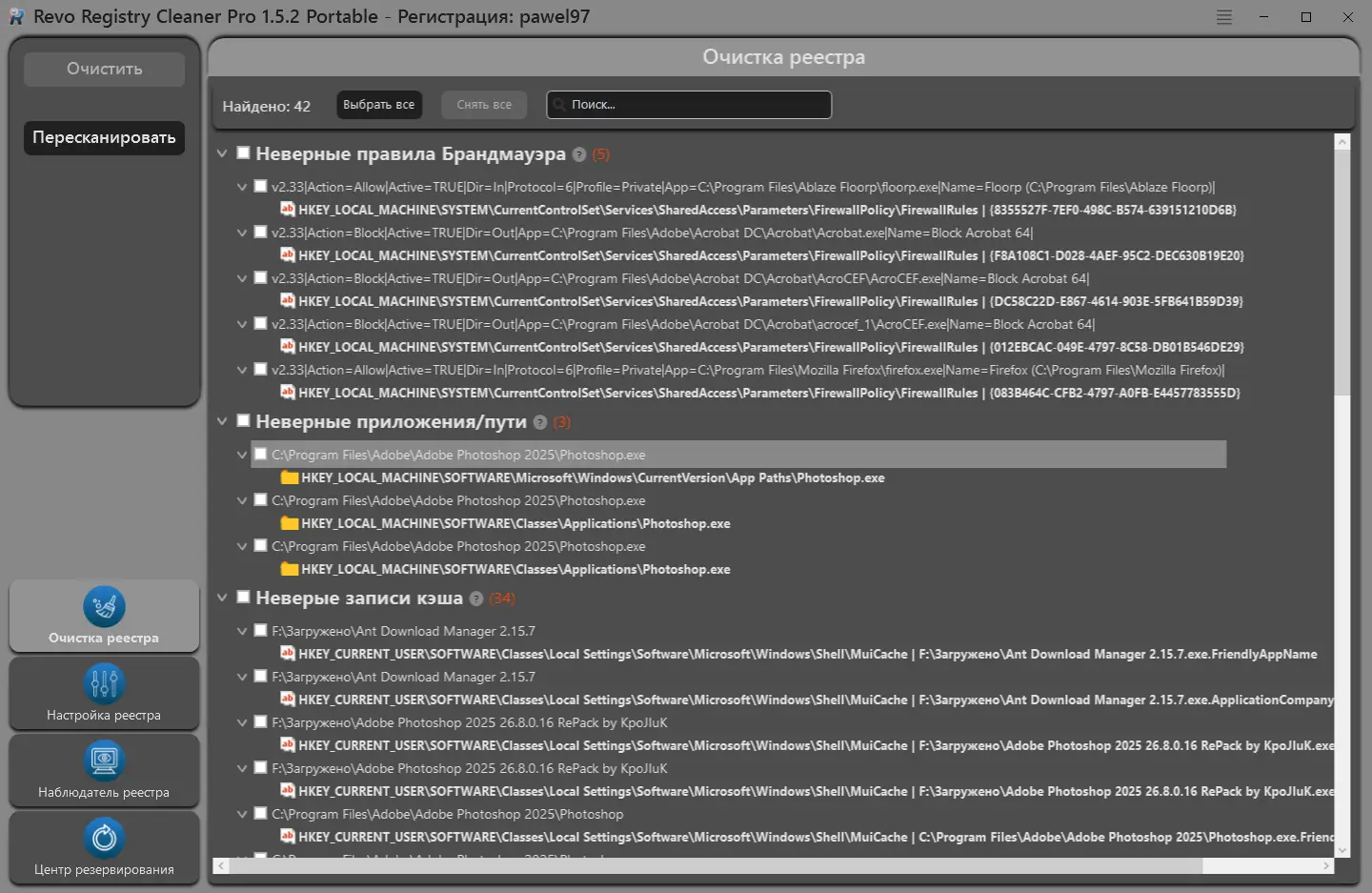Viewport: 1372px width, 893px height.
Task: Tick the checkbox for the Floorp firewall rule
Action: point(260,186)
